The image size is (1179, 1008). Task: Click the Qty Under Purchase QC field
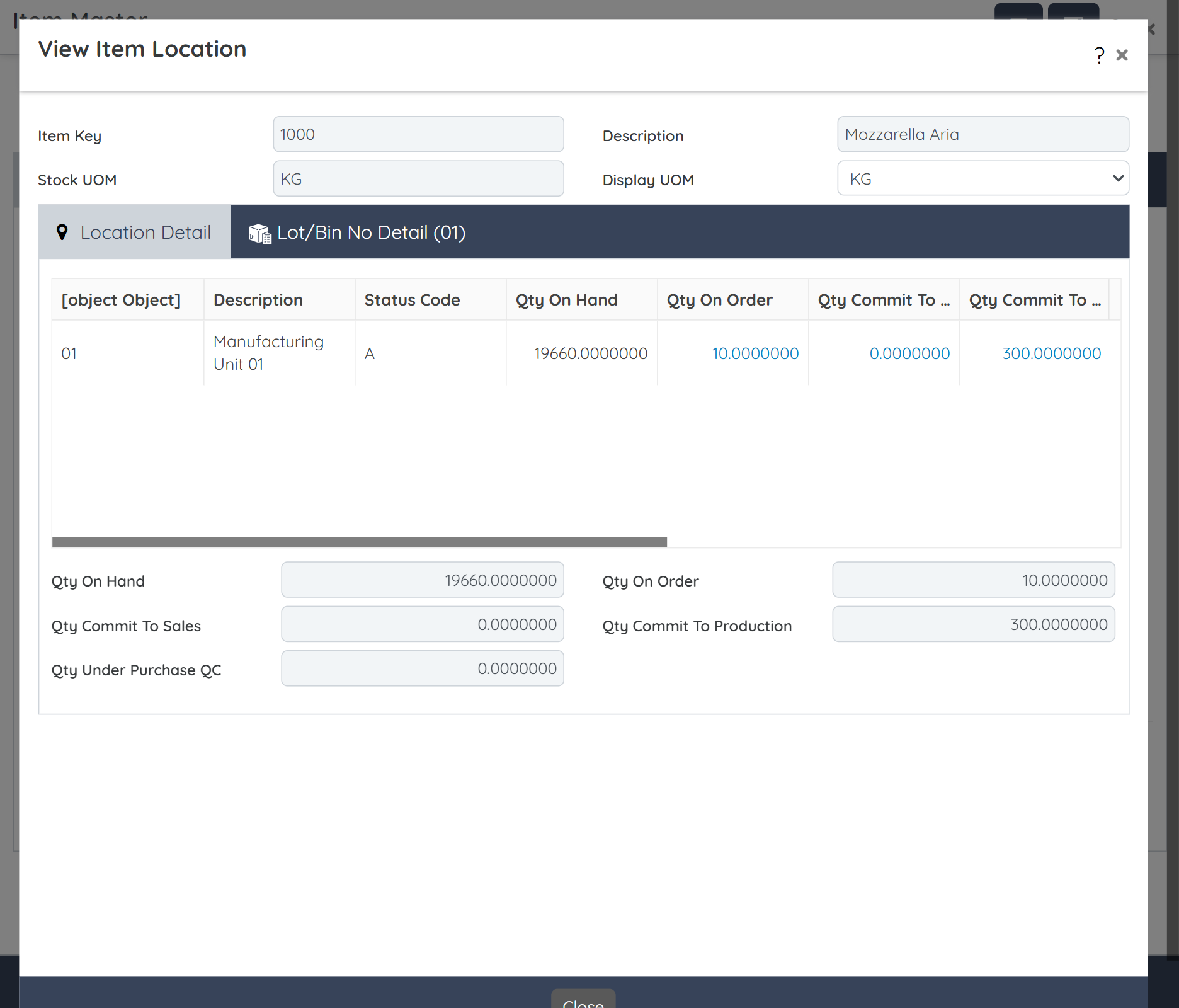point(423,668)
